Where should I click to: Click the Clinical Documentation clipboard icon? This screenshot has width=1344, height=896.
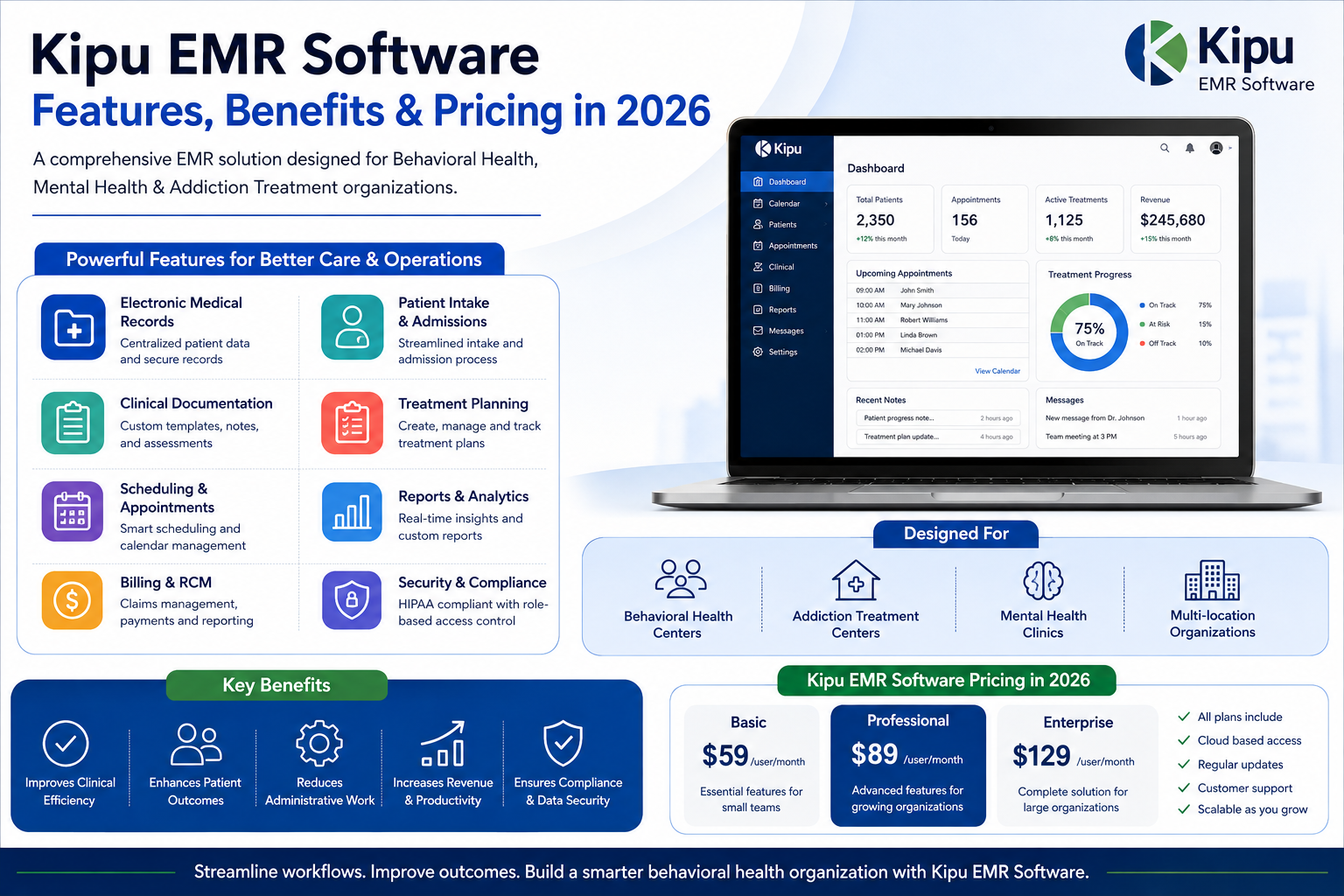coord(73,423)
